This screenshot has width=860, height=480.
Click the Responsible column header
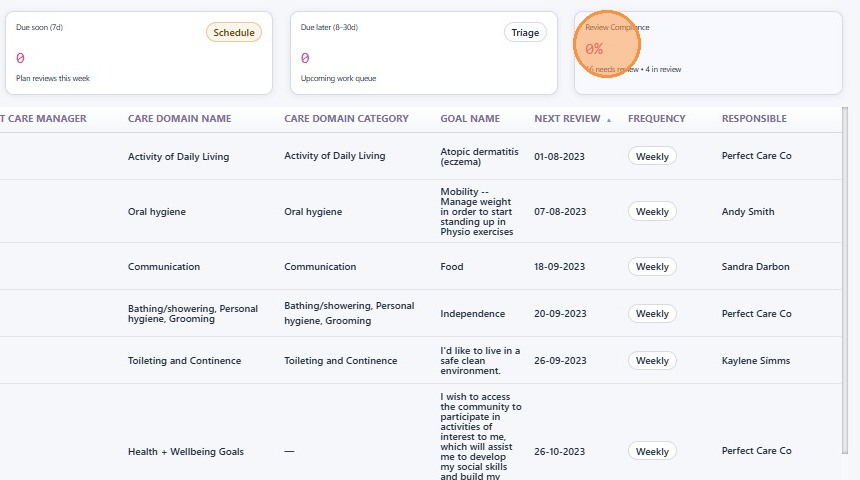(x=754, y=119)
